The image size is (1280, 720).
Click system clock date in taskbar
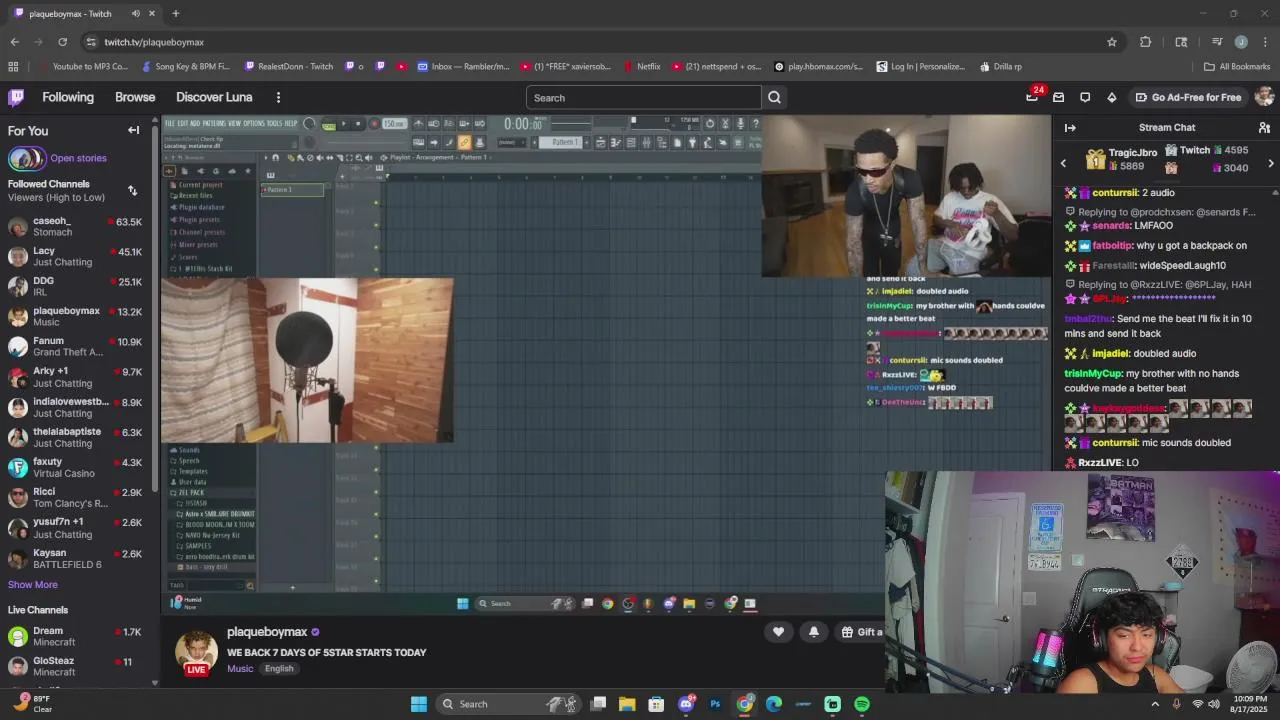point(1249,704)
